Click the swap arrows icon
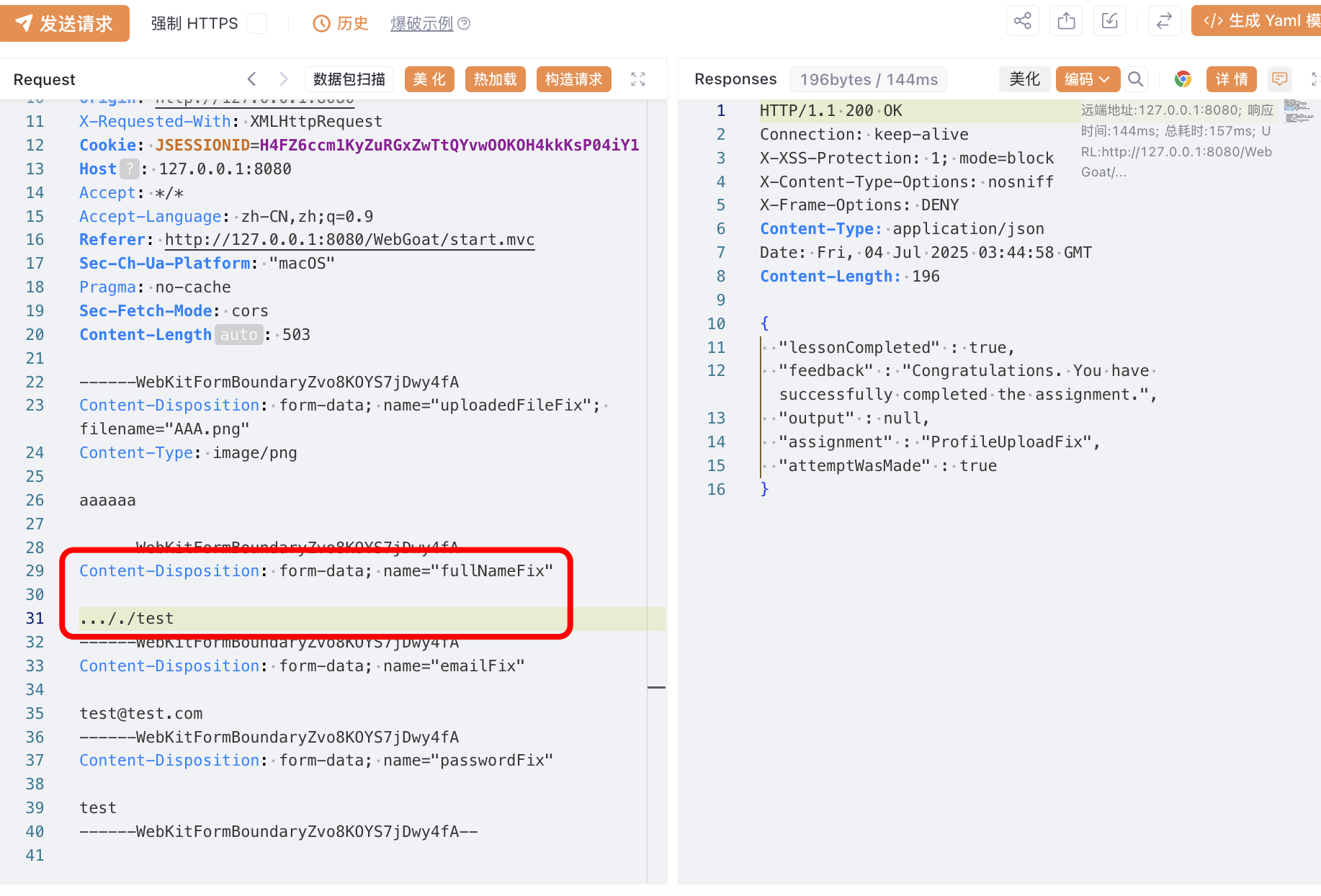The image size is (1321, 896). [x=1164, y=21]
